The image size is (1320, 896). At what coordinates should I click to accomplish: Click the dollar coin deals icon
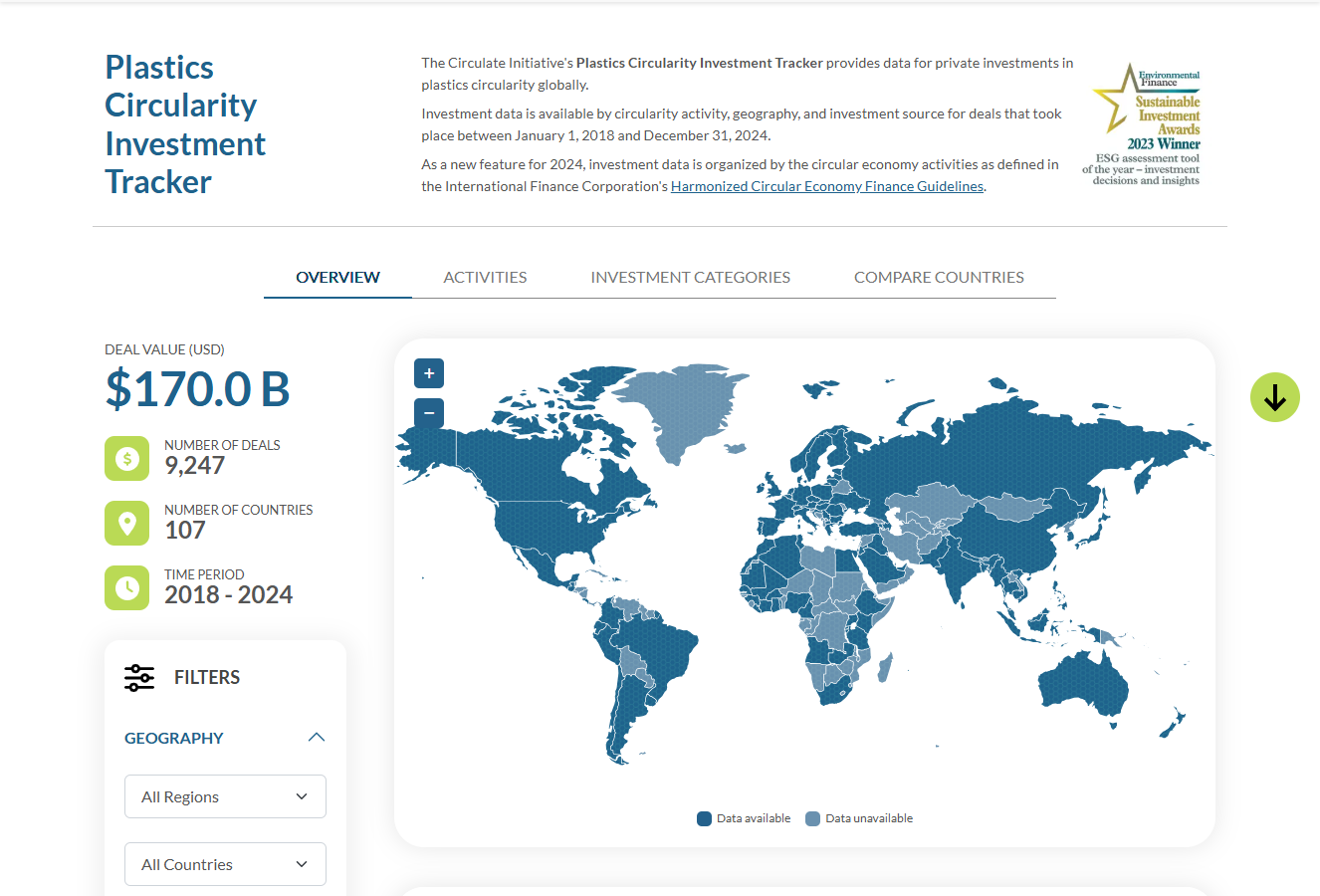(127, 459)
